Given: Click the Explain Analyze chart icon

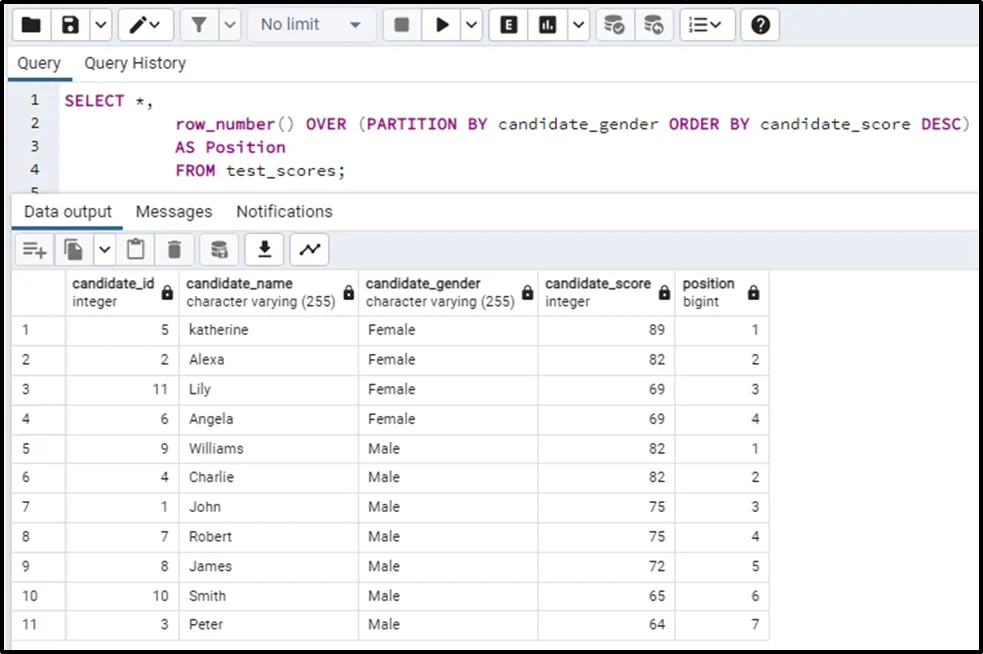Looking at the screenshot, I should click(548, 25).
